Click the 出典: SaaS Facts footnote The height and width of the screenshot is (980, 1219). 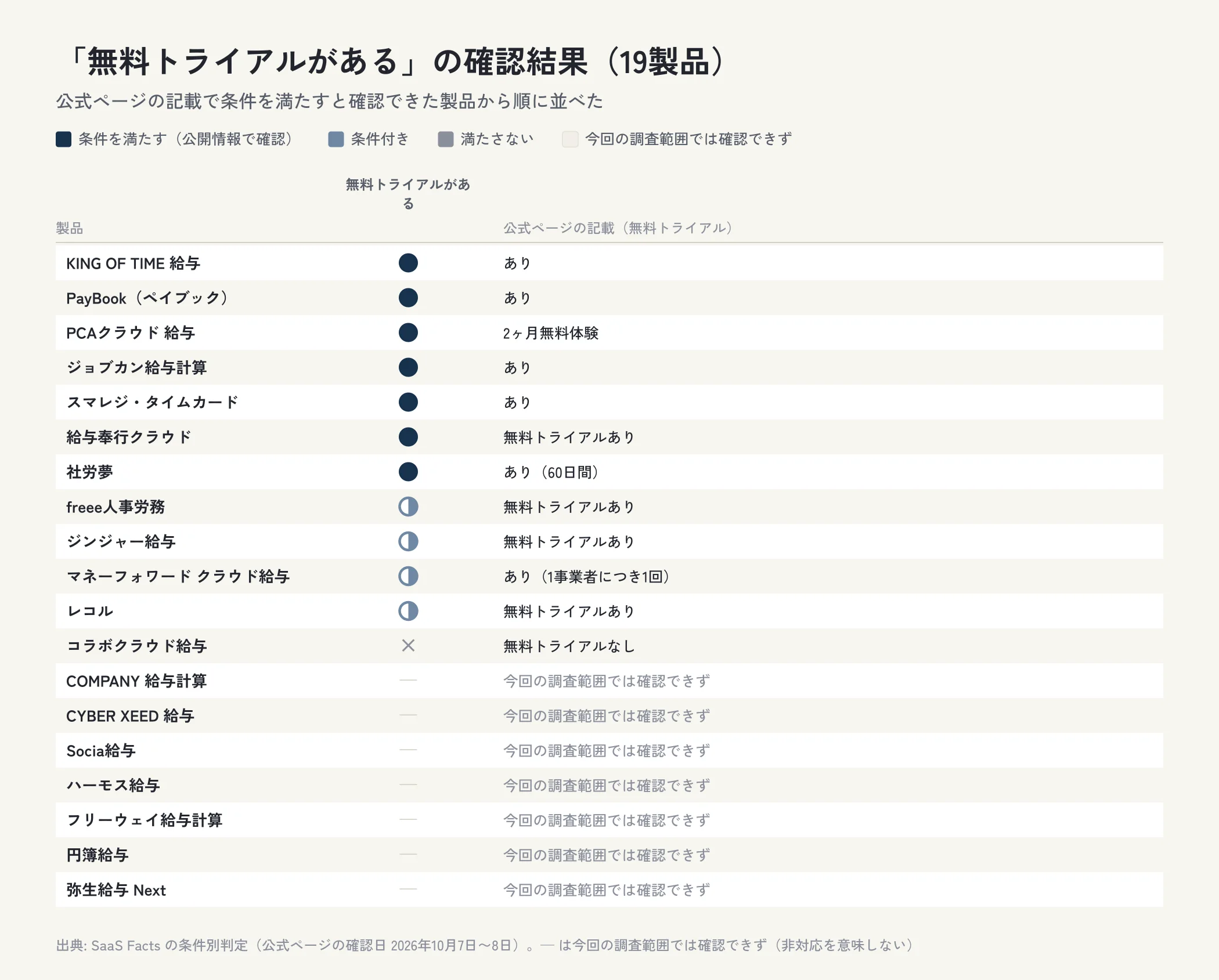point(485,945)
